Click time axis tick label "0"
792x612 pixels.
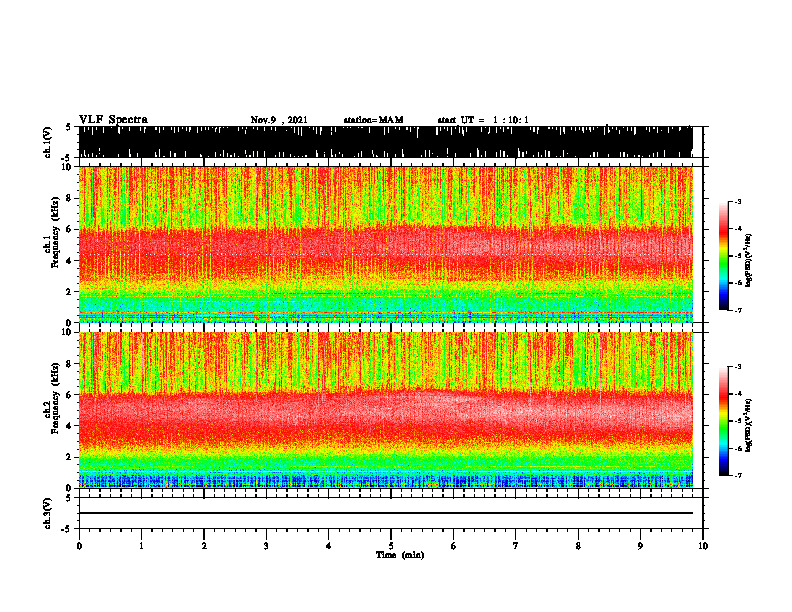coord(79,546)
